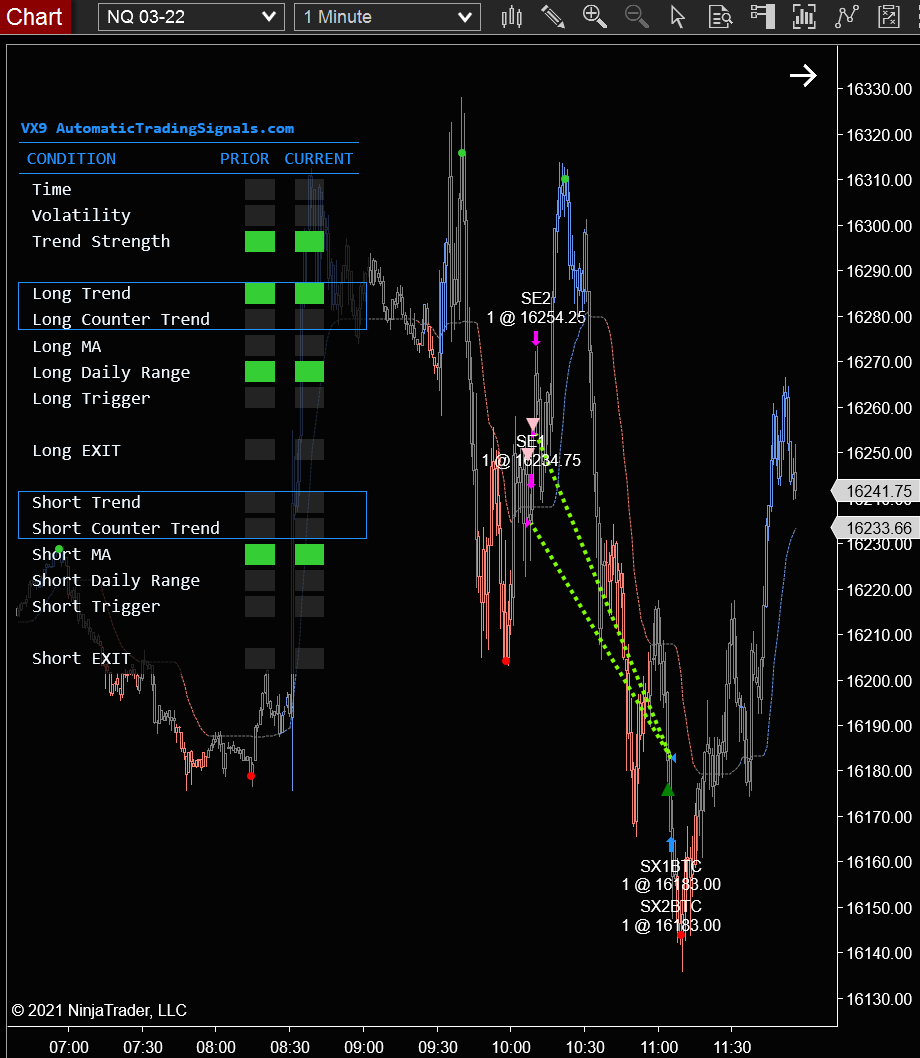This screenshot has height=1058, width=920.
Task: Toggle the Short MA CURRENT green box
Action: (x=309, y=554)
